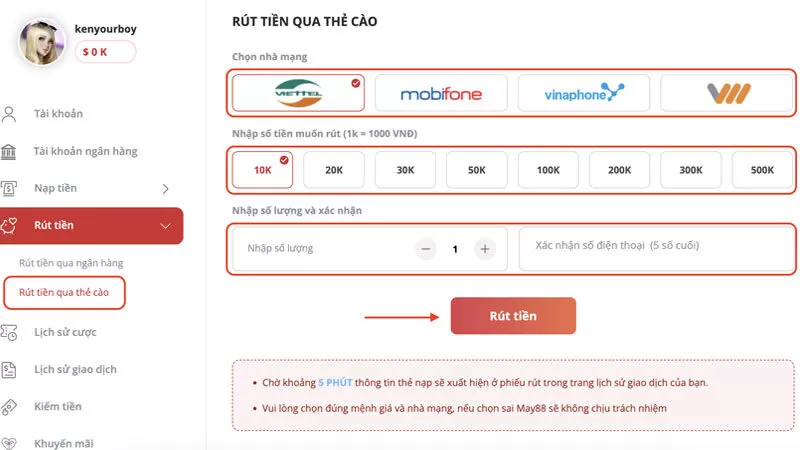Open Rút tiền qua ngân hàng submenu item

71,262
